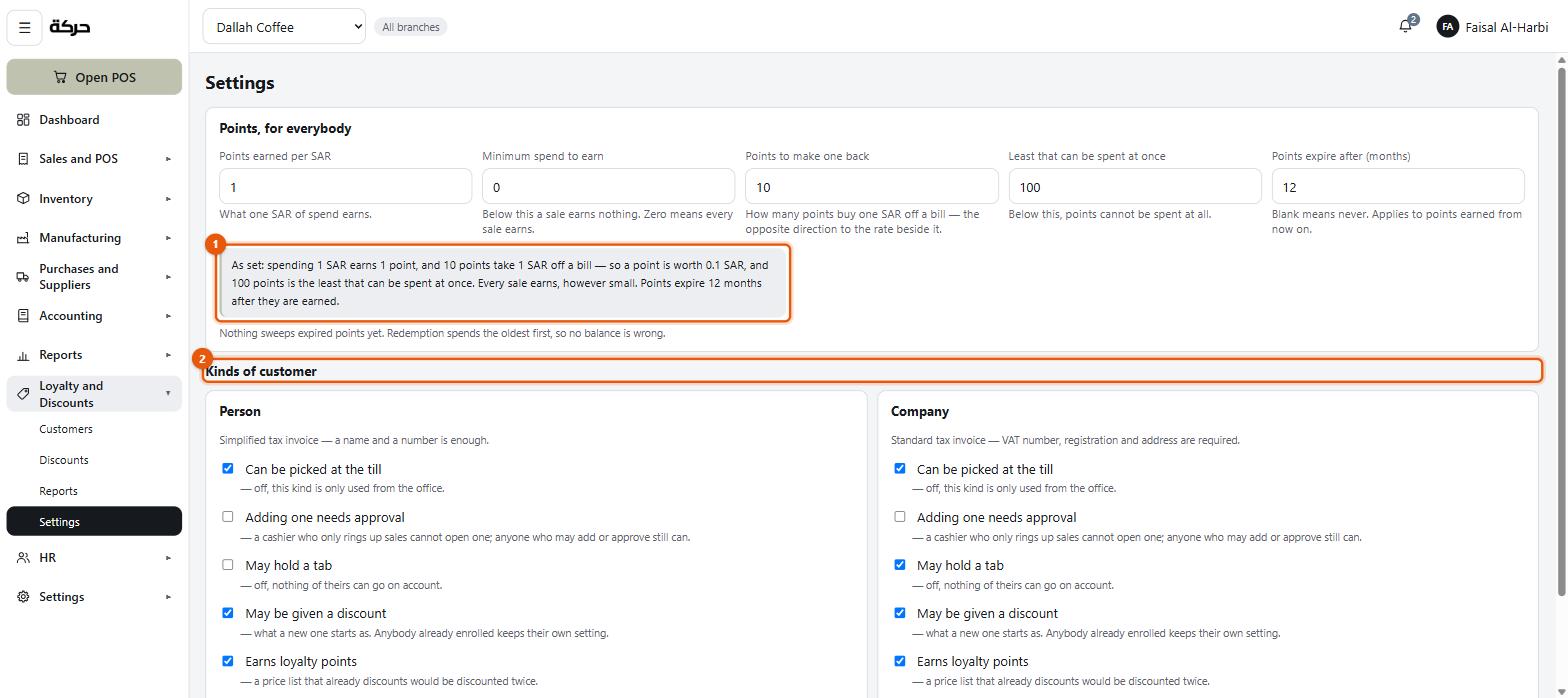1568x698 pixels.
Task: Expand the Manufacturing submenu arrow
Action: coord(168,238)
